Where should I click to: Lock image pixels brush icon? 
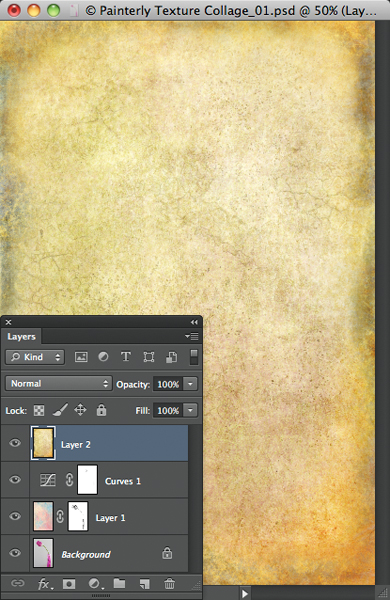[60, 410]
